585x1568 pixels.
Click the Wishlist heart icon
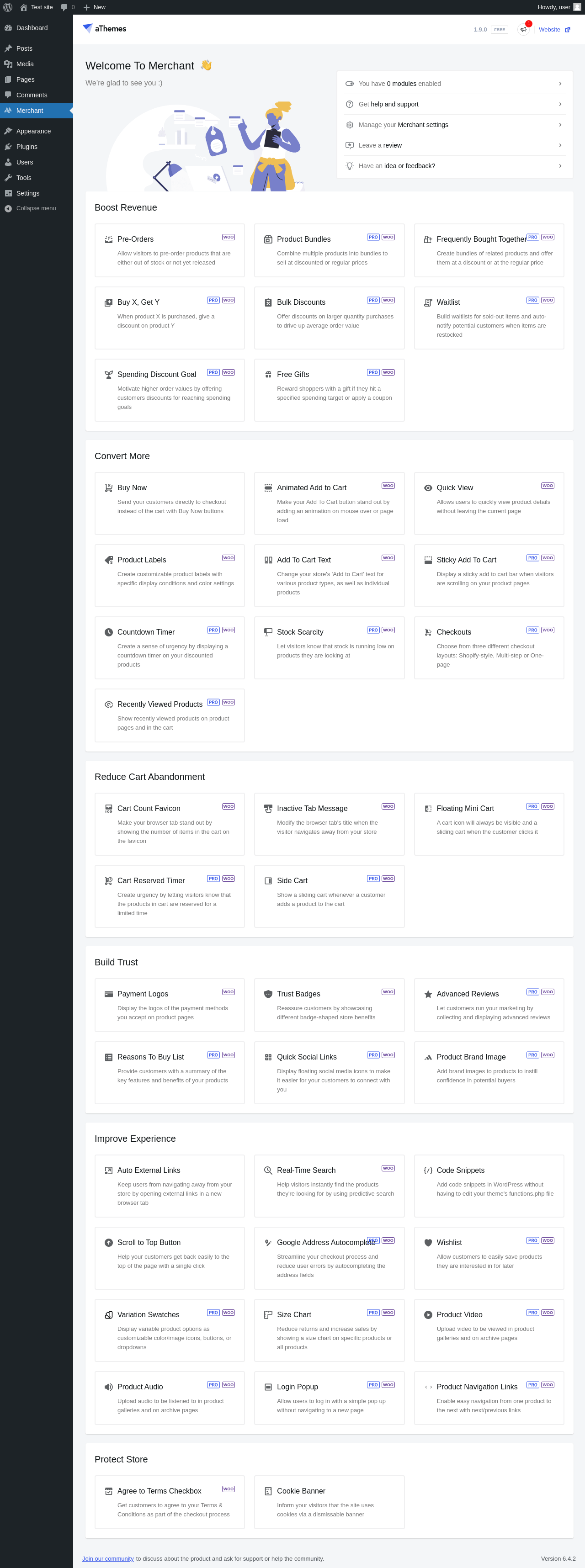click(x=428, y=1242)
